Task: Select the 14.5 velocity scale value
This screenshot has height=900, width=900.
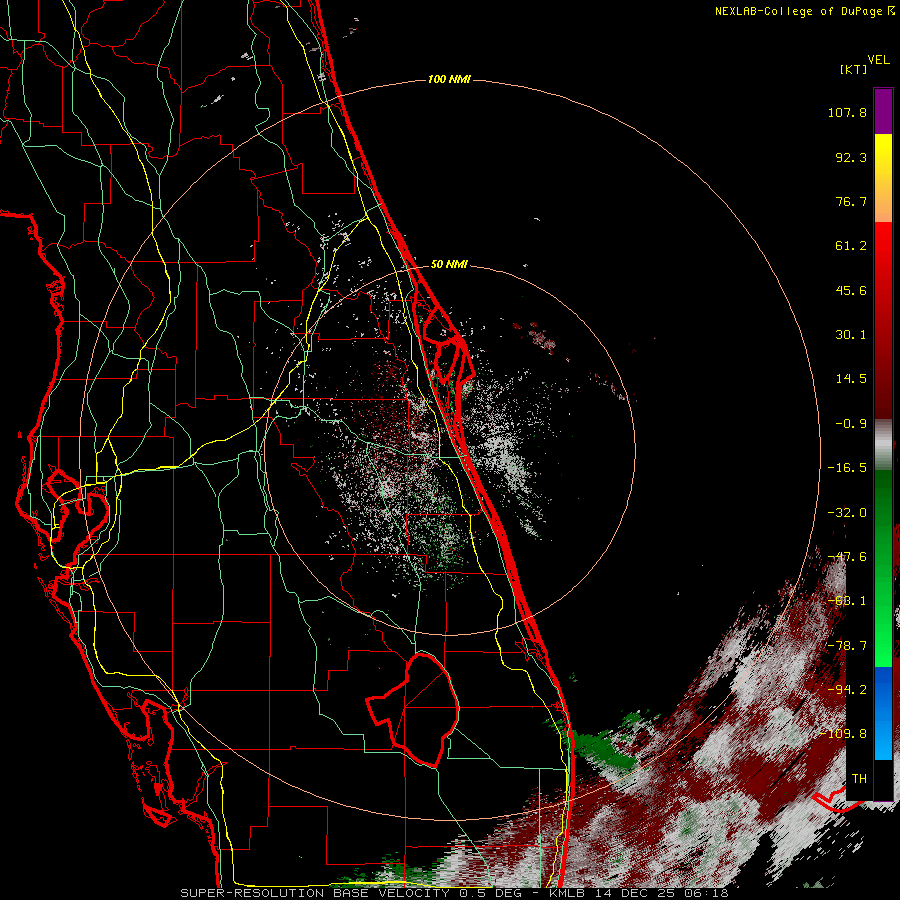Action: [x=851, y=379]
